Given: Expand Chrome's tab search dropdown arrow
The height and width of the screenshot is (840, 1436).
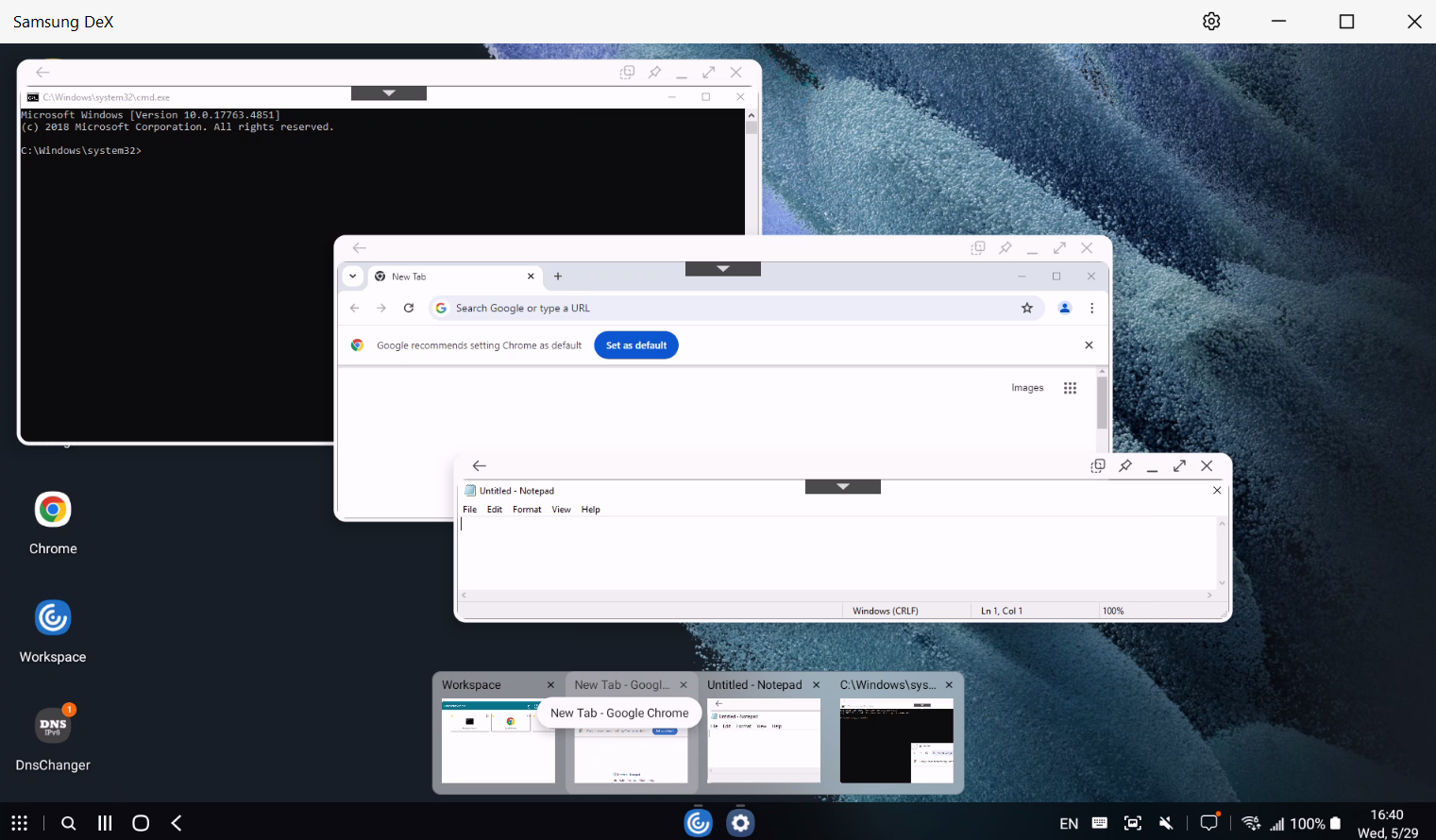Looking at the screenshot, I should [353, 277].
